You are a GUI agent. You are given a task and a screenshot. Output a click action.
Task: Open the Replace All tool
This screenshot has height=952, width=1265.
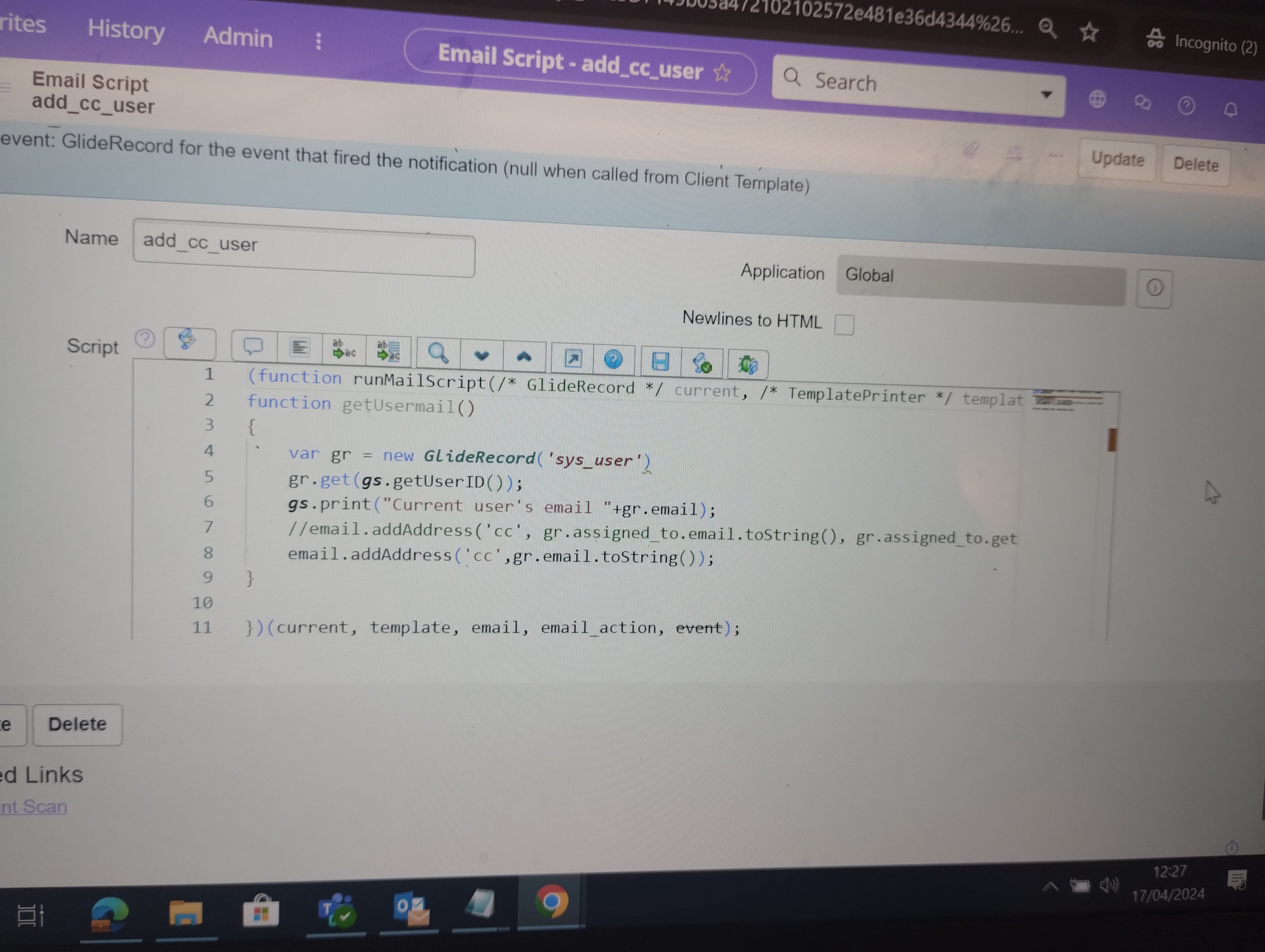click(389, 350)
